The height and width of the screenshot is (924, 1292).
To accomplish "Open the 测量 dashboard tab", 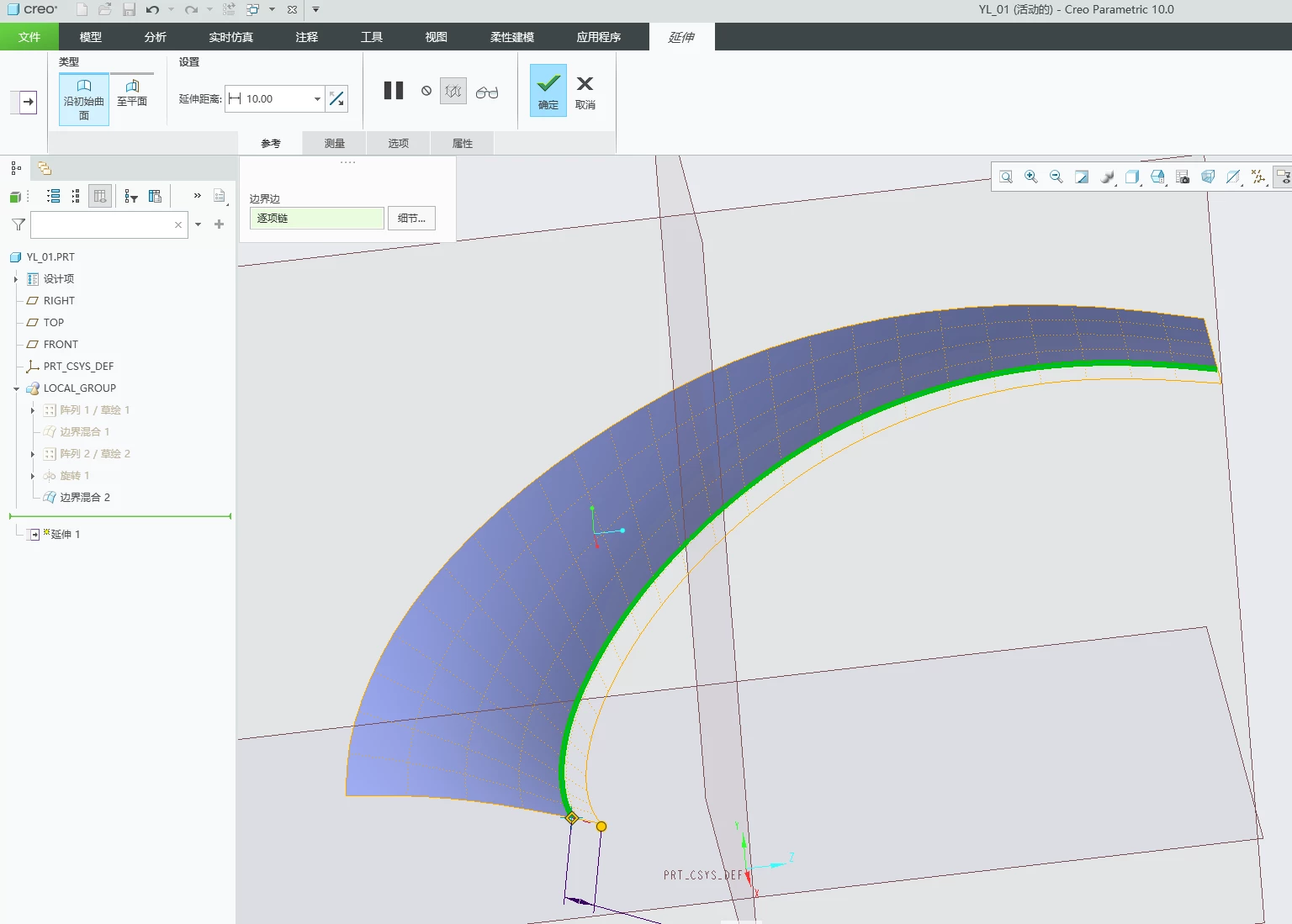I will coord(335,143).
